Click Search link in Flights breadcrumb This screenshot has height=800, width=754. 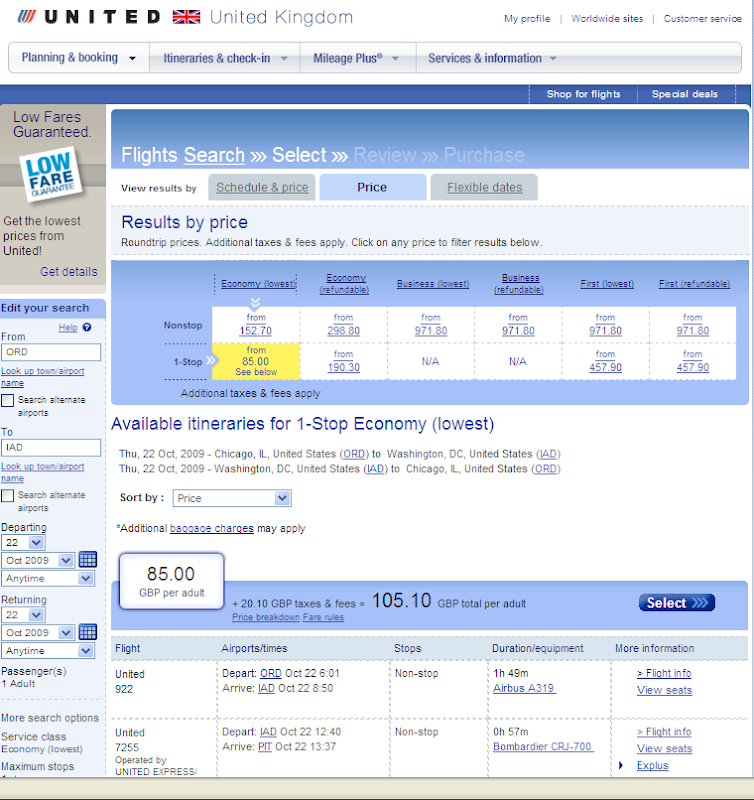(x=214, y=155)
